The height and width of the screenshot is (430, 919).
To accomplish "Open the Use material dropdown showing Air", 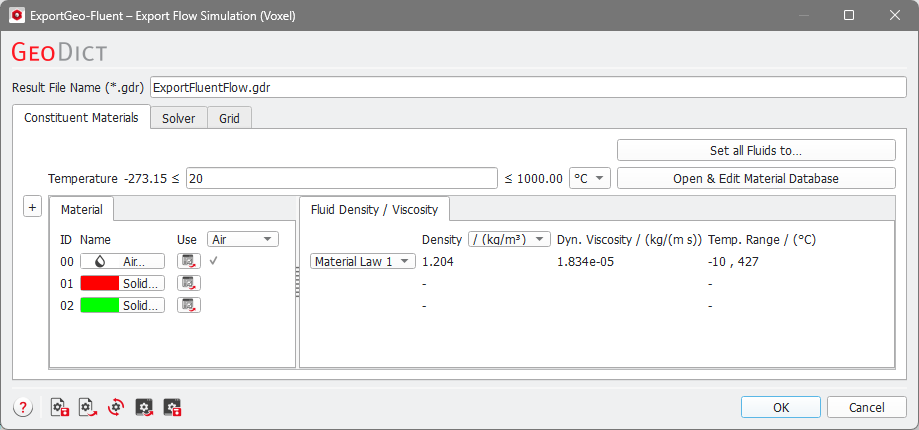I will pos(243,239).
